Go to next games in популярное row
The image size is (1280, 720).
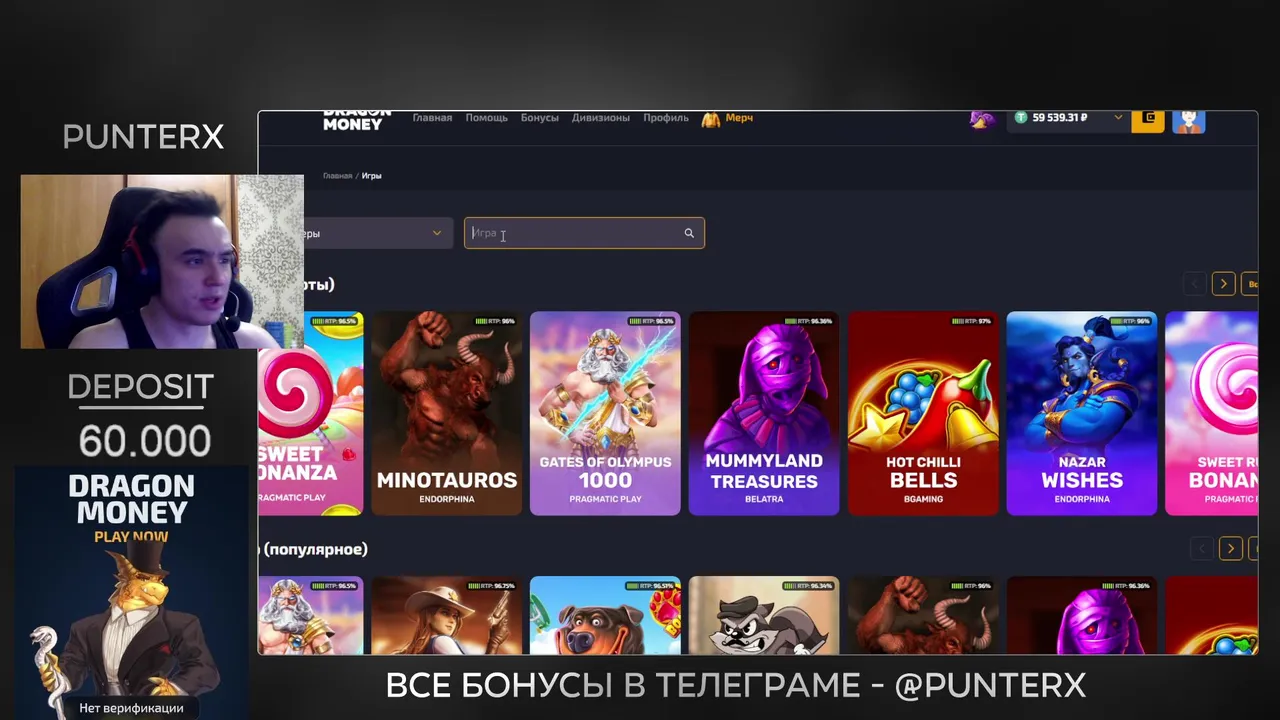(1231, 548)
